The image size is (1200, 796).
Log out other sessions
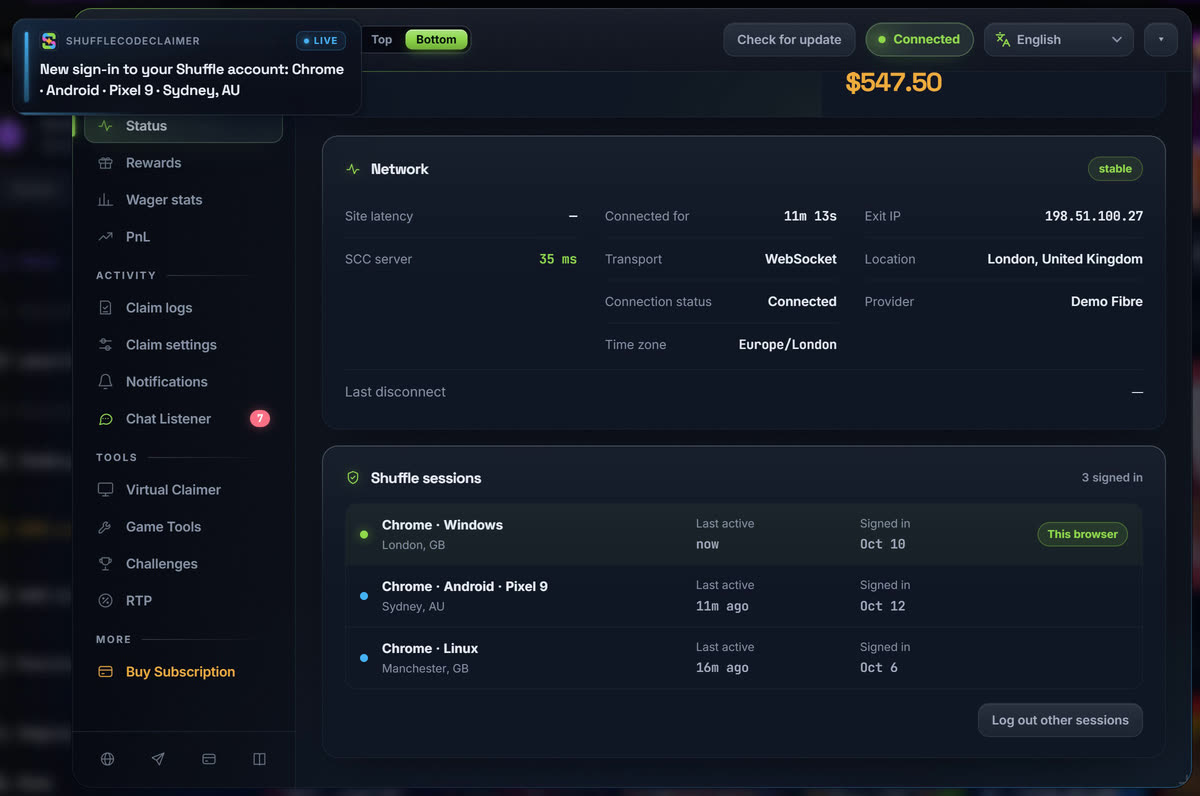pos(1060,720)
